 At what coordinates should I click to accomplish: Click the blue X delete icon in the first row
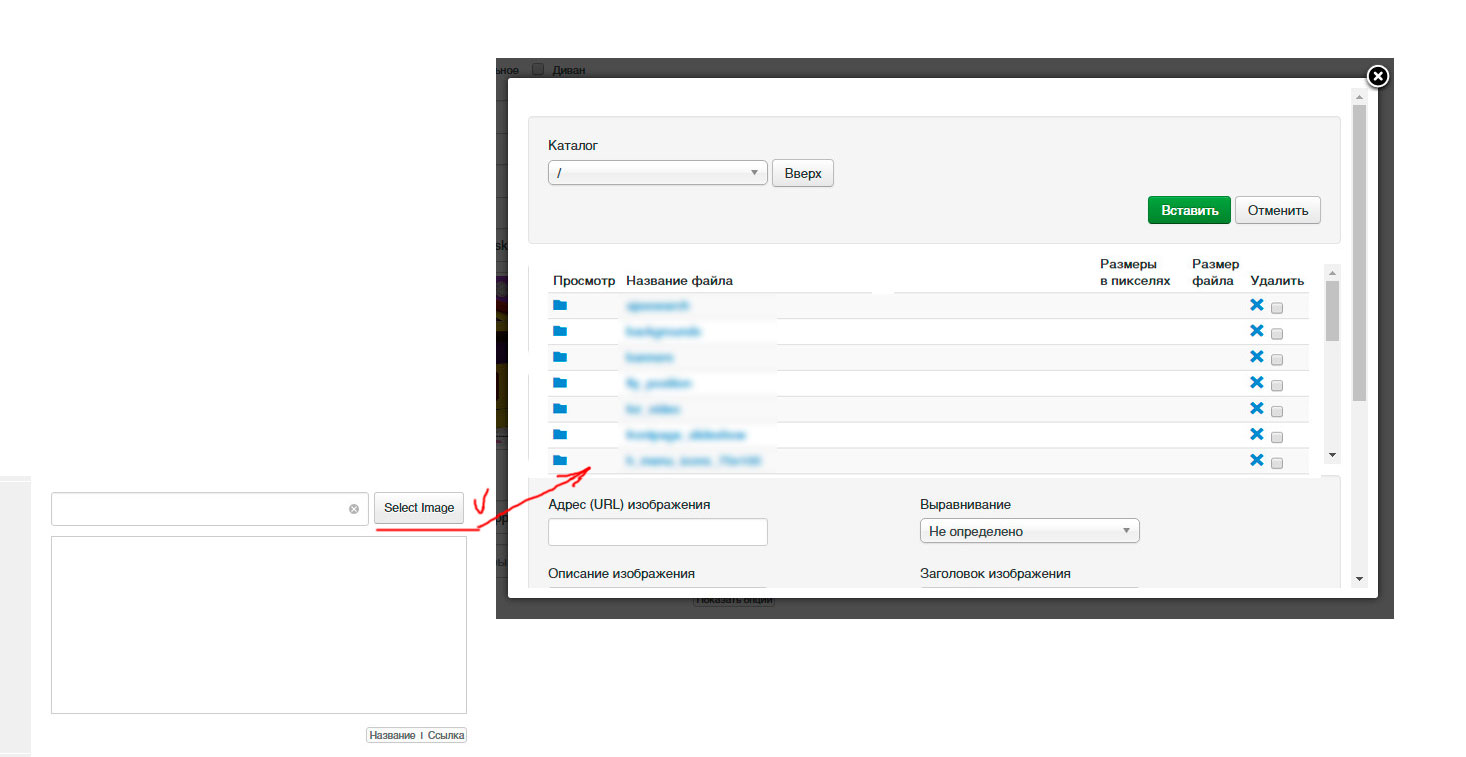pyautogui.click(x=1257, y=305)
